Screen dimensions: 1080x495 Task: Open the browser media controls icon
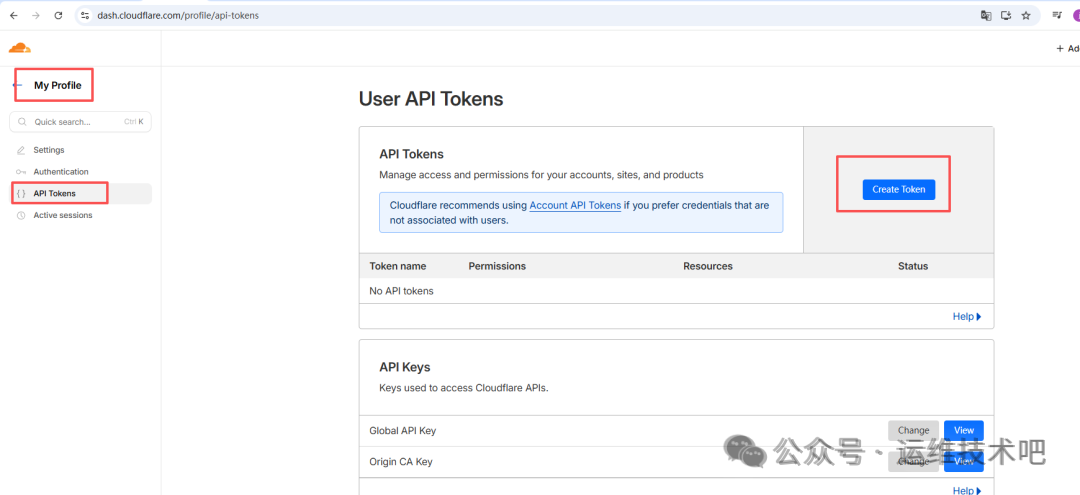click(1057, 15)
